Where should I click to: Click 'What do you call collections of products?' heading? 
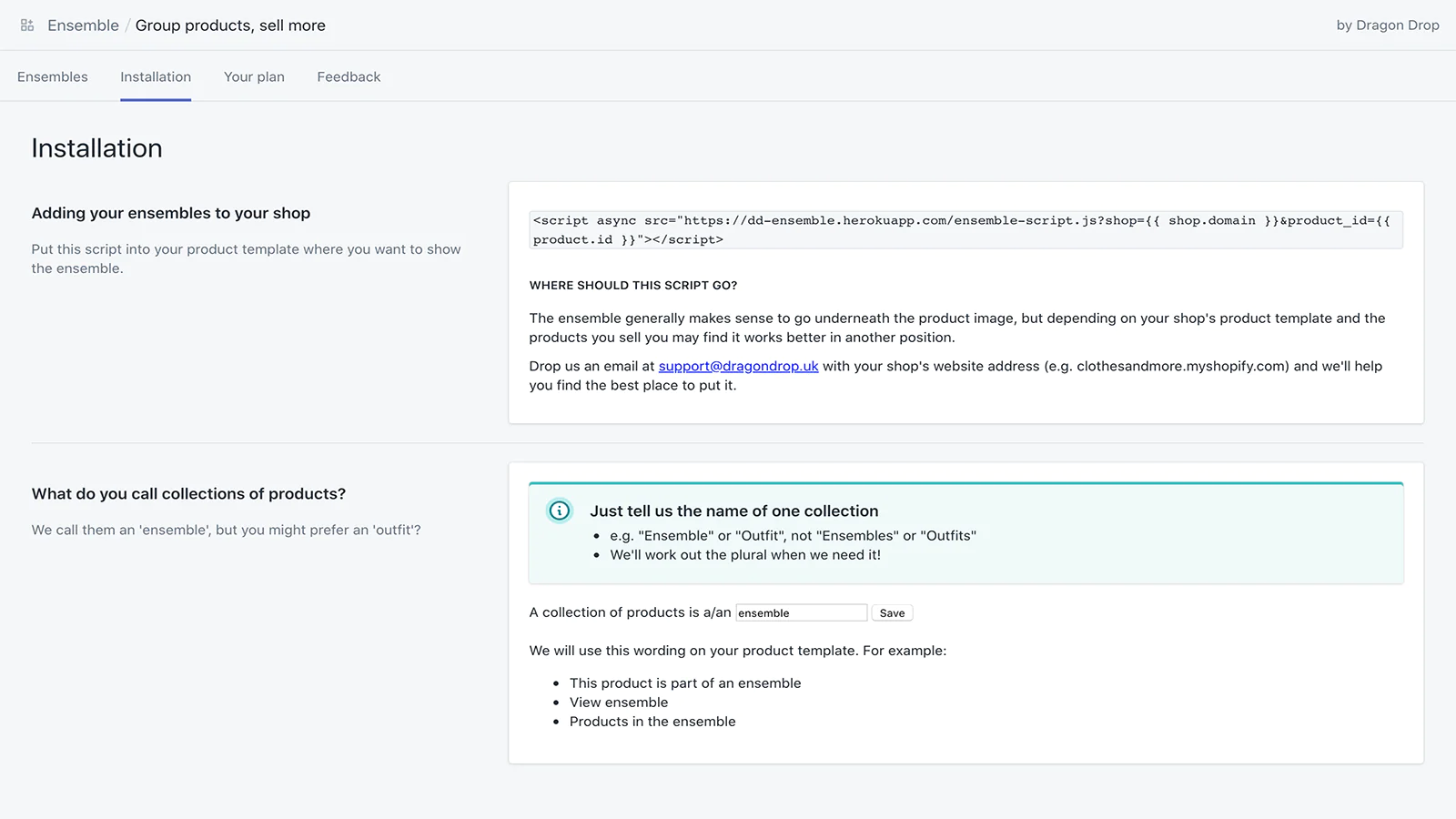pyautogui.click(x=188, y=494)
